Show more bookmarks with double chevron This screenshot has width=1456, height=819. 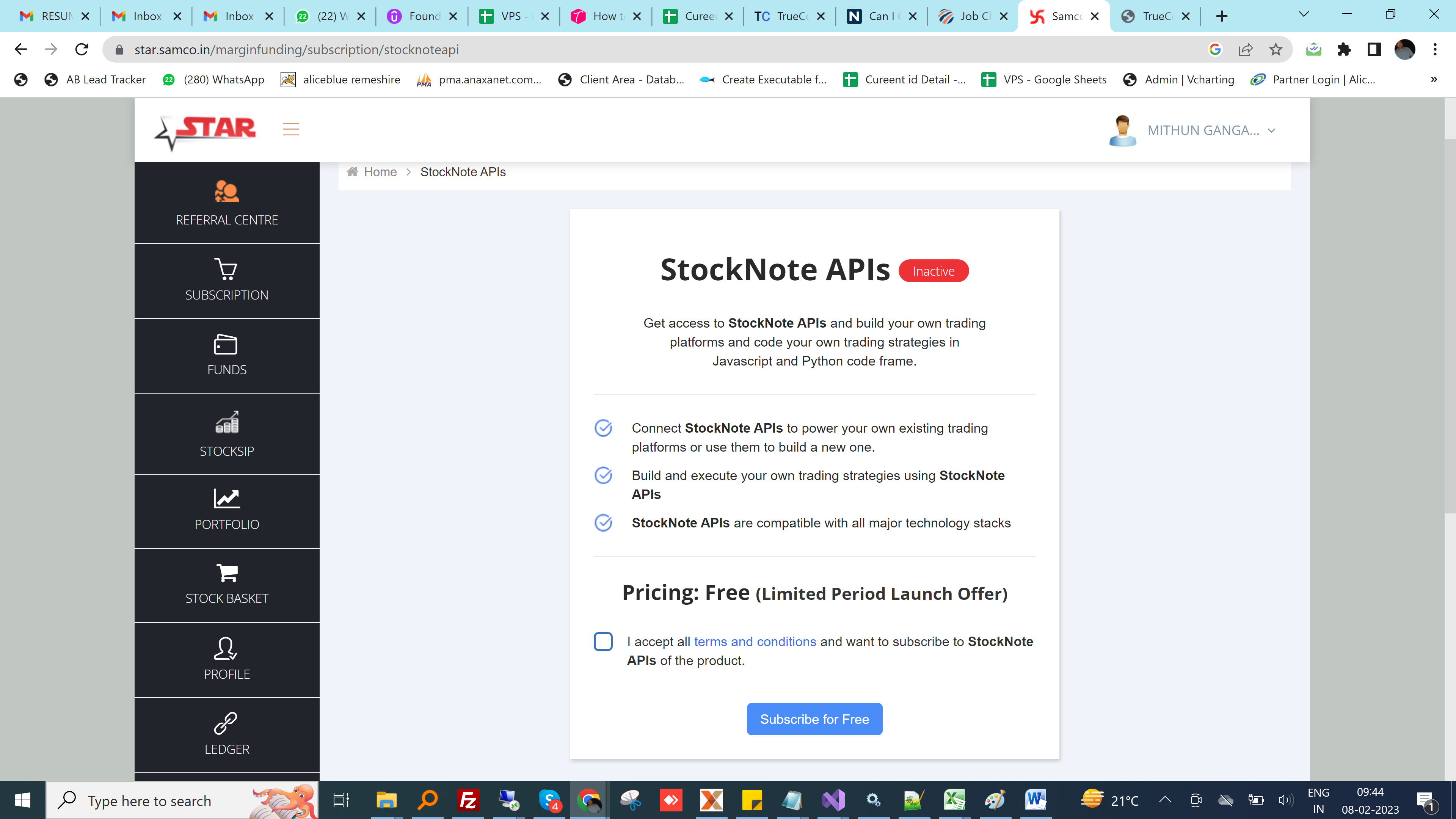(x=1433, y=80)
